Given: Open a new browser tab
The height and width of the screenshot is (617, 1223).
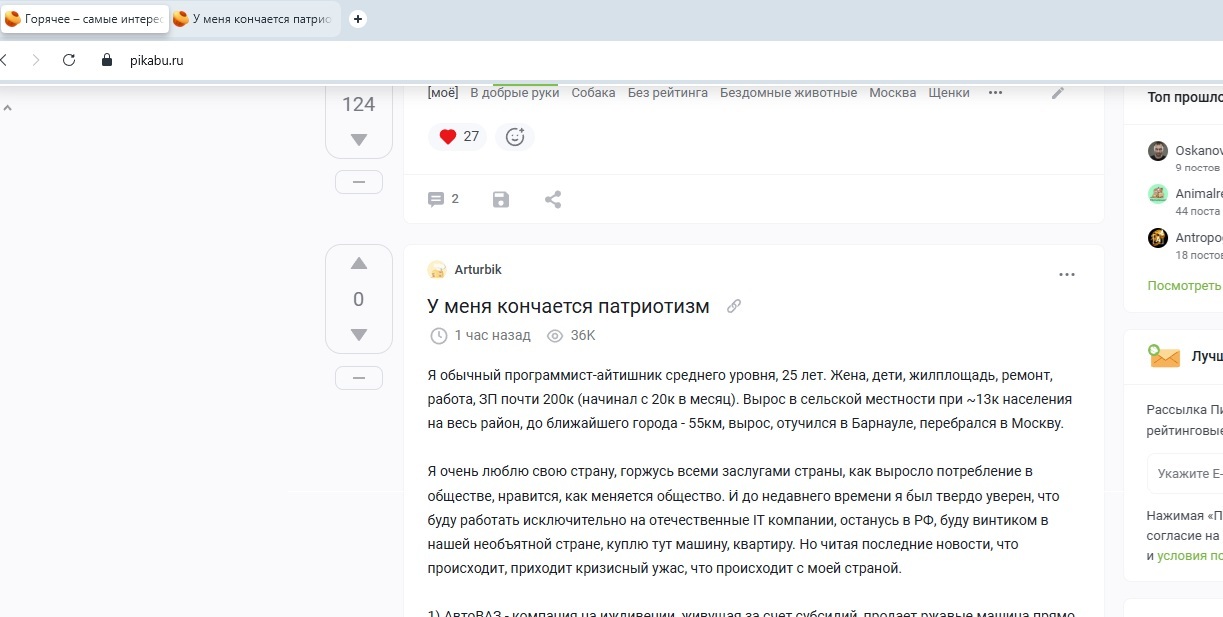Looking at the screenshot, I should click(358, 19).
